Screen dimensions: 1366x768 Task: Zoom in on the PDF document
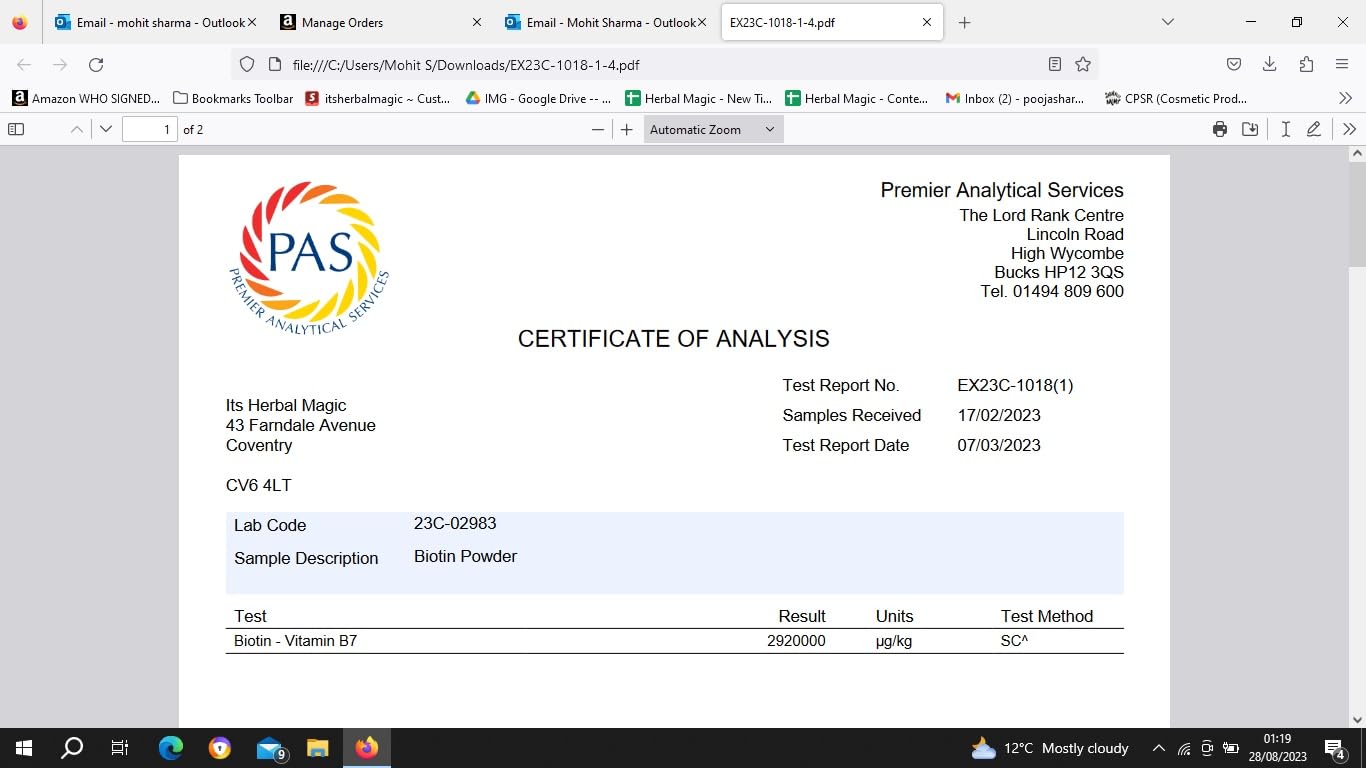click(627, 129)
